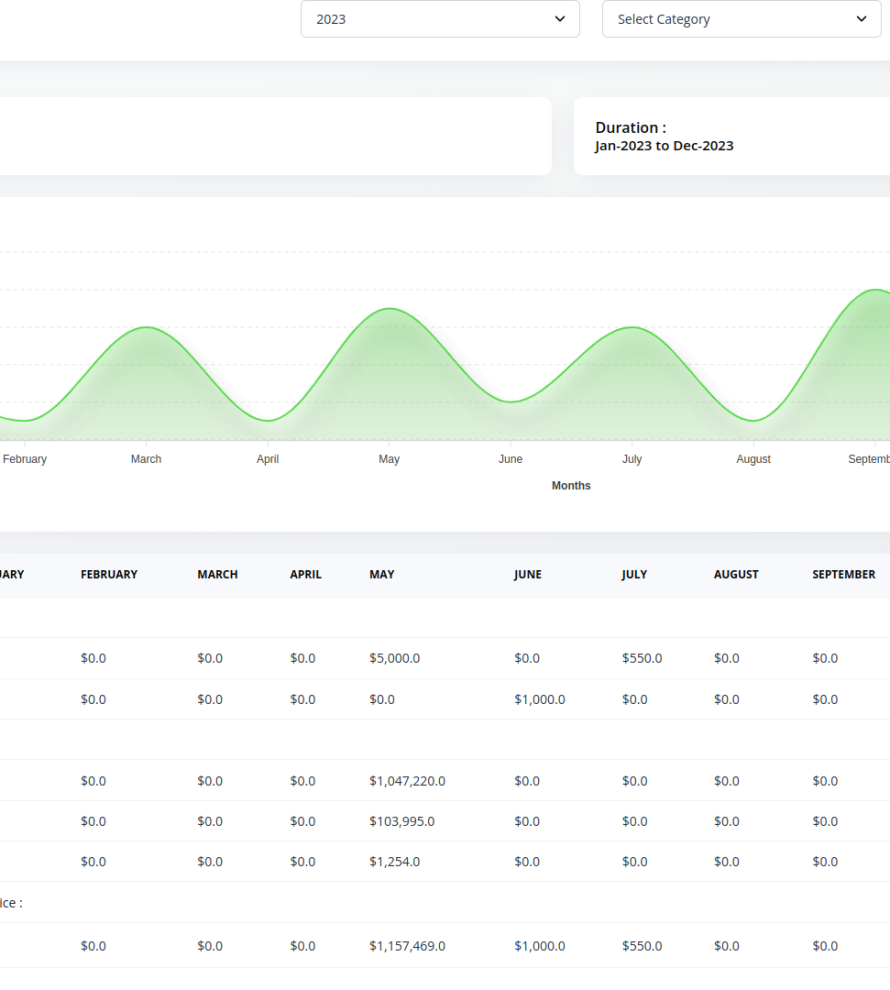Click the chart peak above July
The height and width of the screenshot is (990, 890).
tap(631, 328)
